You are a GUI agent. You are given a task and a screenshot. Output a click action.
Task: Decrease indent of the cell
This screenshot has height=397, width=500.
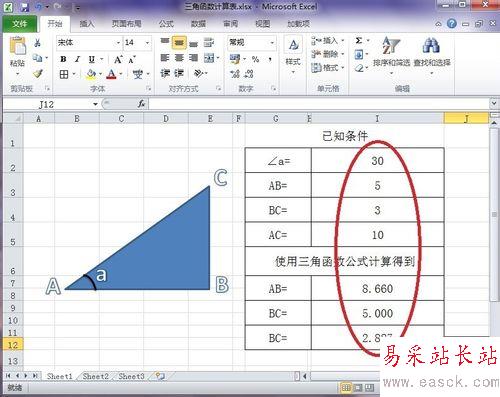tap(165, 73)
